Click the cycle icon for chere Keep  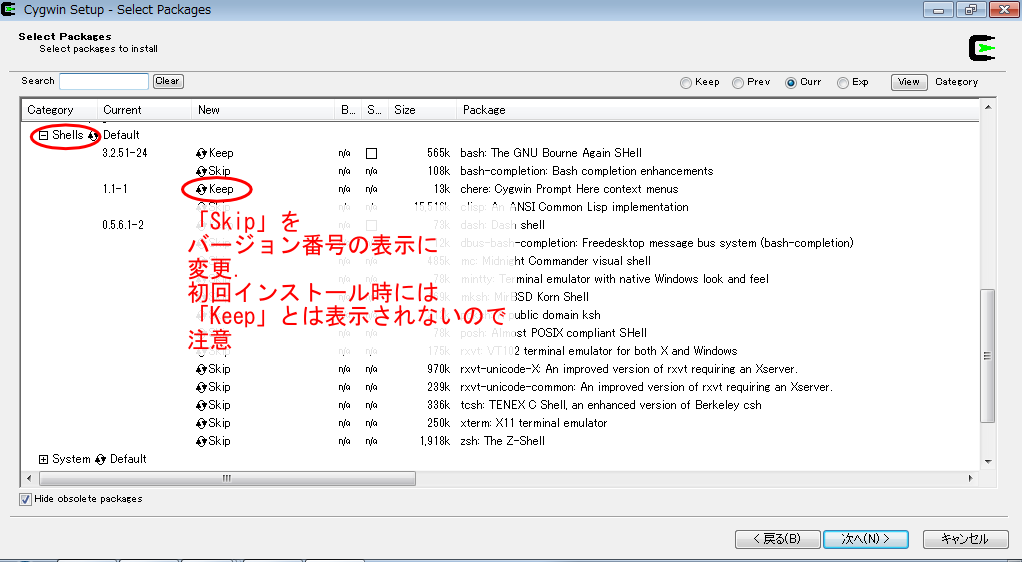[201, 189]
